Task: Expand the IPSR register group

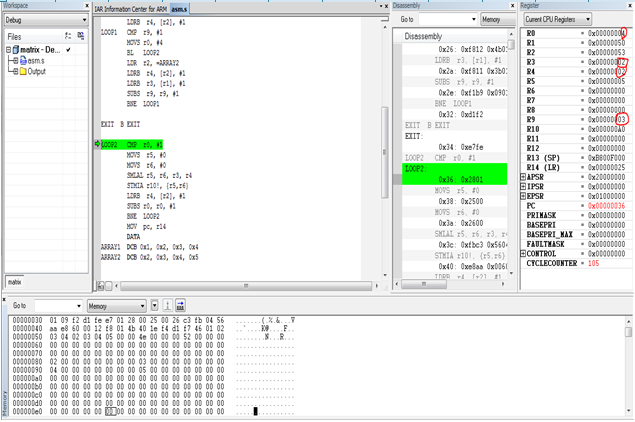Action: [x=523, y=187]
